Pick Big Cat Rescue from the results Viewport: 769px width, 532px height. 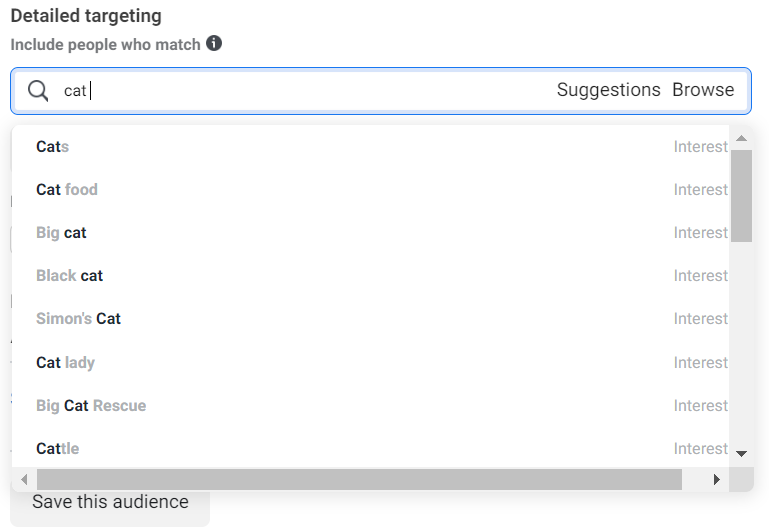91,406
